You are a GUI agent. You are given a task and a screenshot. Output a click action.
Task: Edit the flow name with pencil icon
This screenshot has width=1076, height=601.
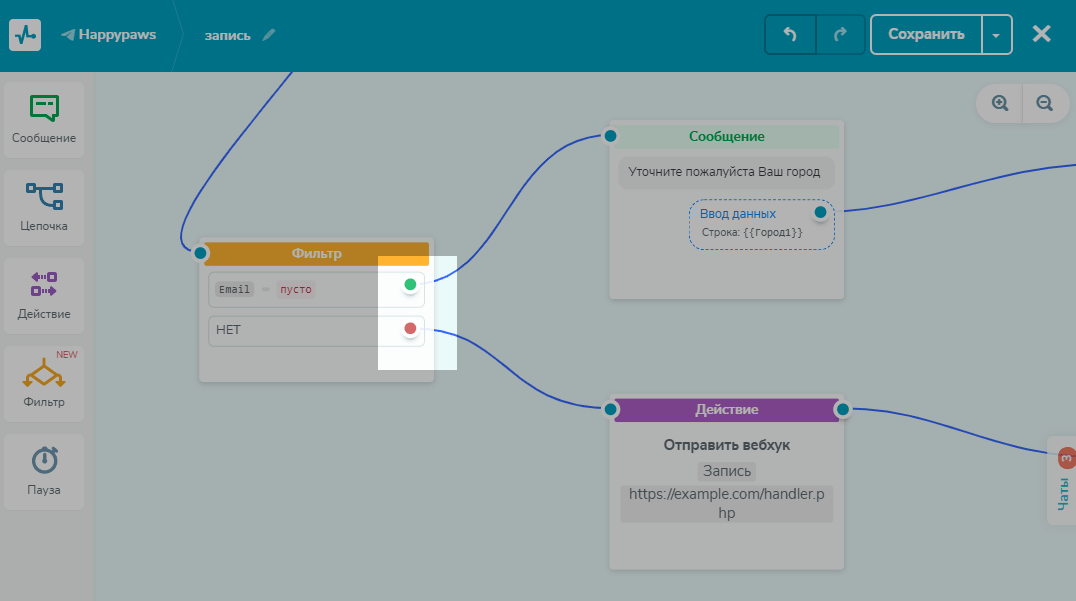point(268,35)
